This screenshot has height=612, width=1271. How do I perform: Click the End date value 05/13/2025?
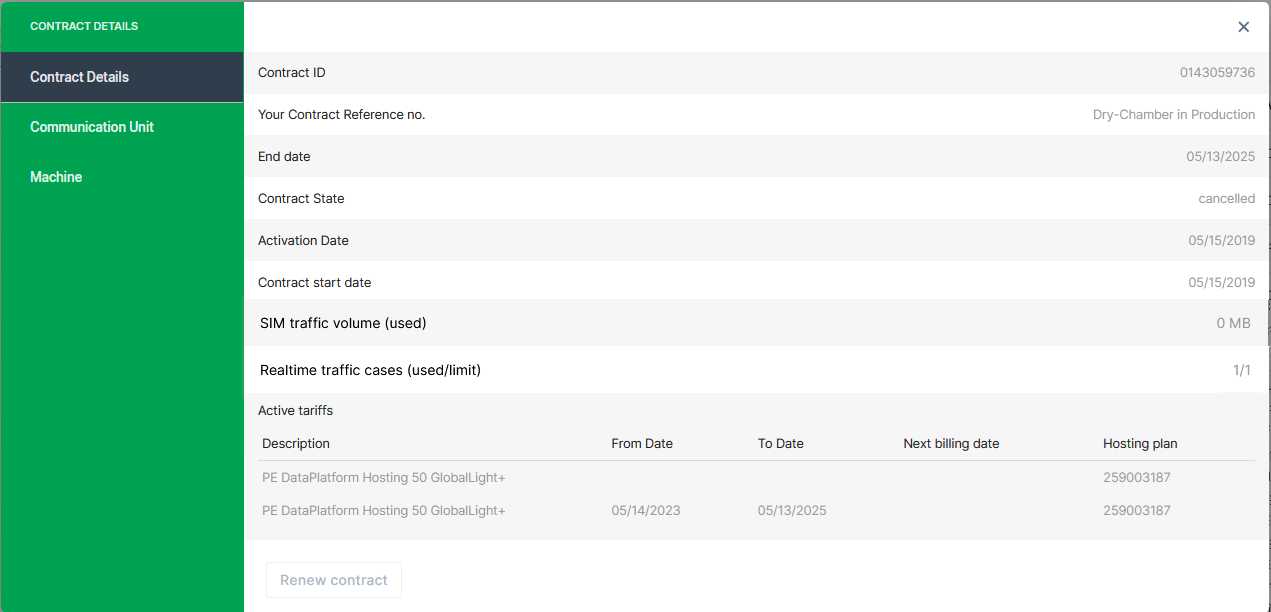click(1220, 157)
